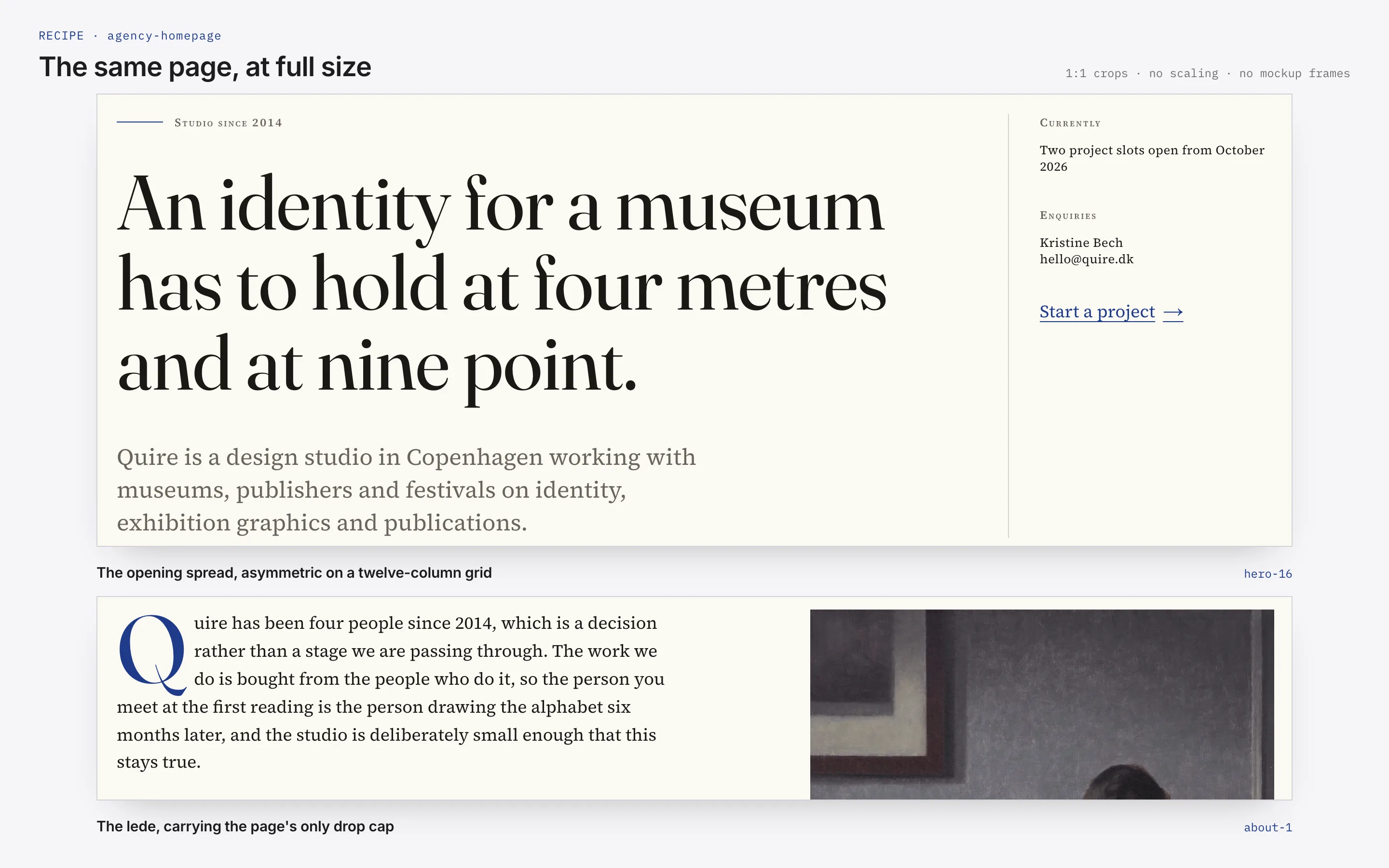Click the caption about the page's only drop cap

pyautogui.click(x=245, y=826)
